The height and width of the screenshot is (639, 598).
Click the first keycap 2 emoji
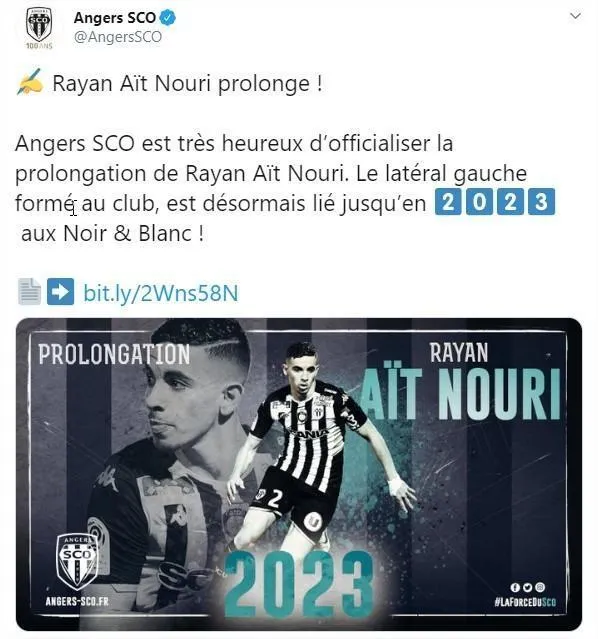coord(448,201)
